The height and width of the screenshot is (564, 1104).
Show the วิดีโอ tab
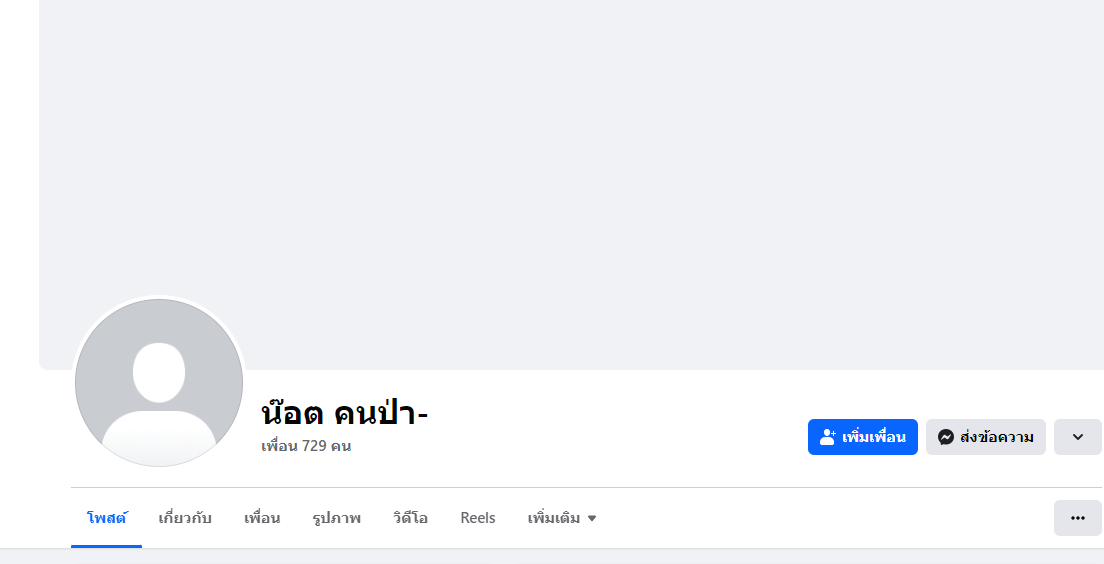(410, 518)
